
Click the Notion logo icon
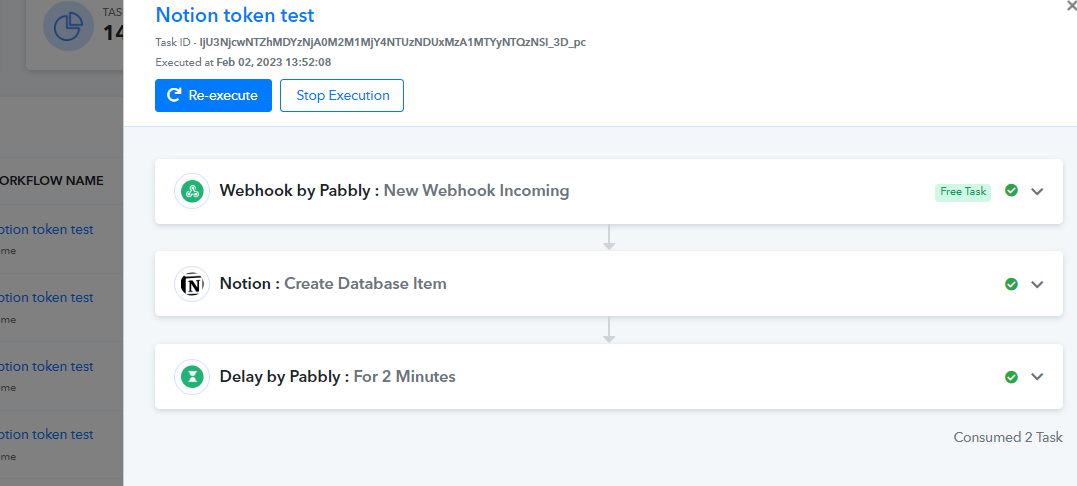point(192,284)
